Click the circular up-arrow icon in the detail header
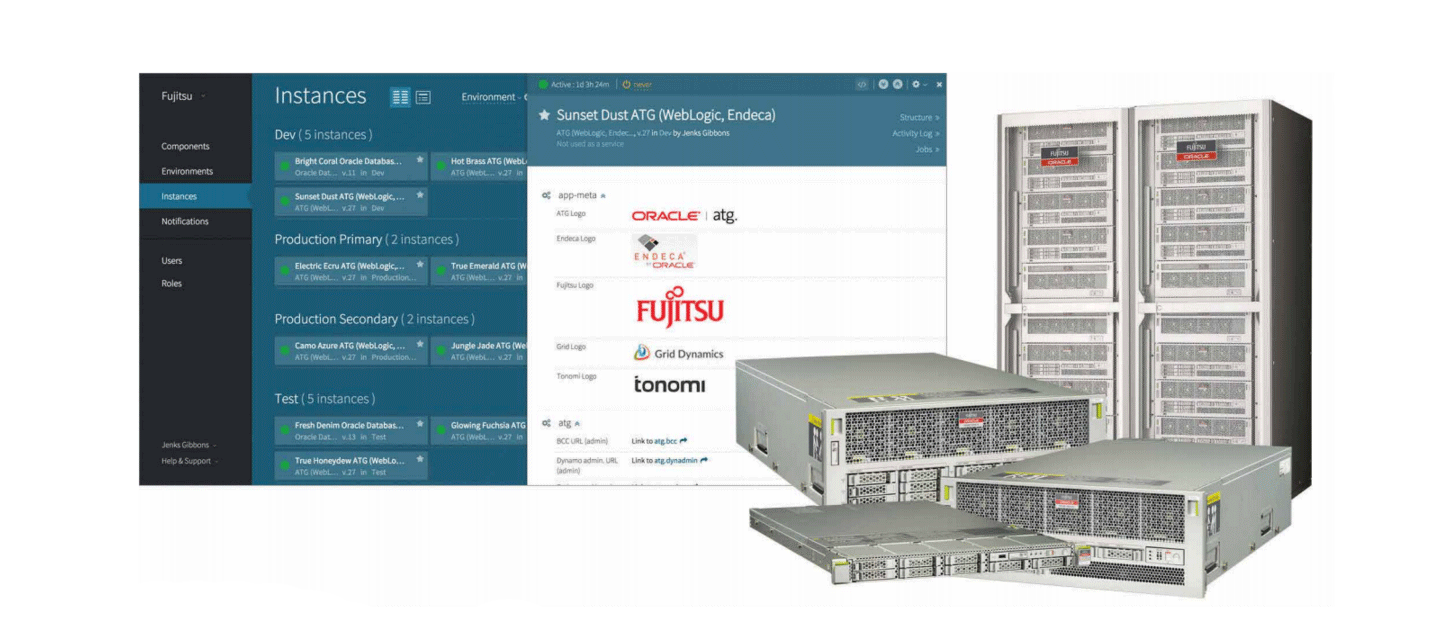The width and height of the screenshot is (1448, 632). click(898, 84)
